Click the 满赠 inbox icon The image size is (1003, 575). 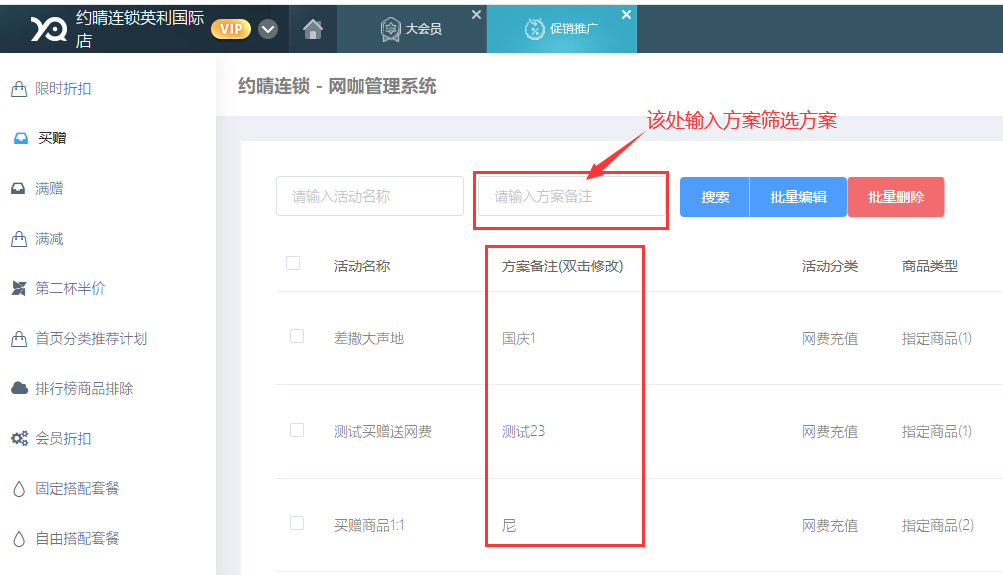[19, 188]
